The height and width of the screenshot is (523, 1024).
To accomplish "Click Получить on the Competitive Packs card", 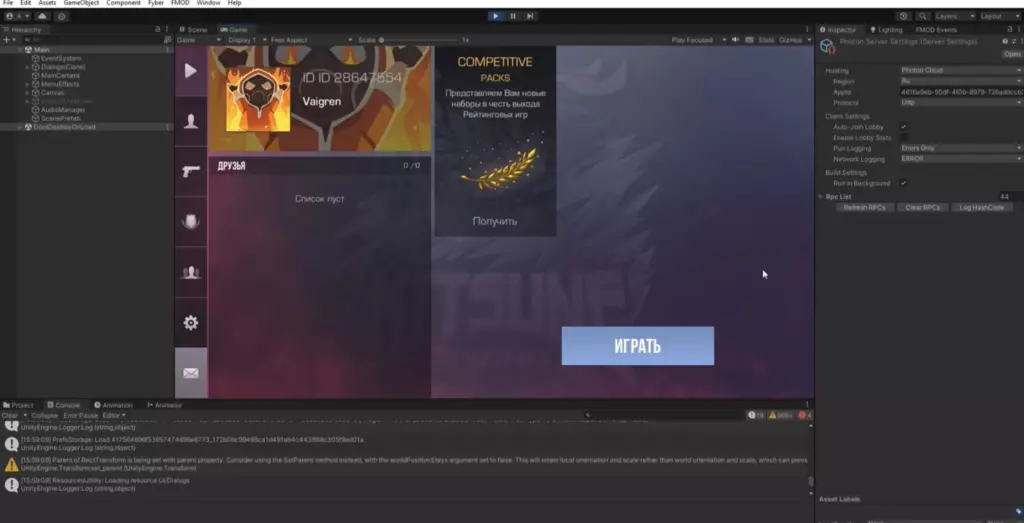I will [x=495, y=221].
